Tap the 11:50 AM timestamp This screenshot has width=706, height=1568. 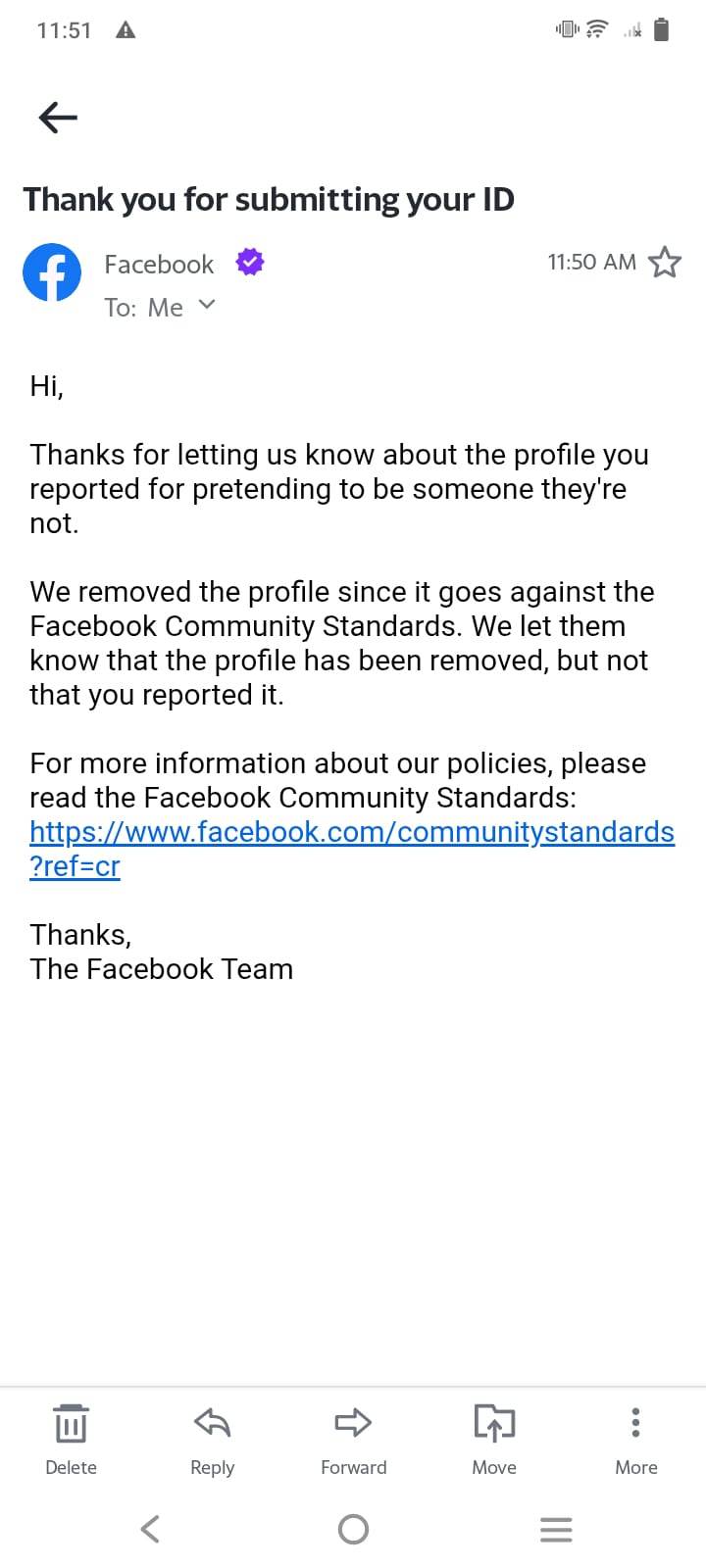click(591, 263)
